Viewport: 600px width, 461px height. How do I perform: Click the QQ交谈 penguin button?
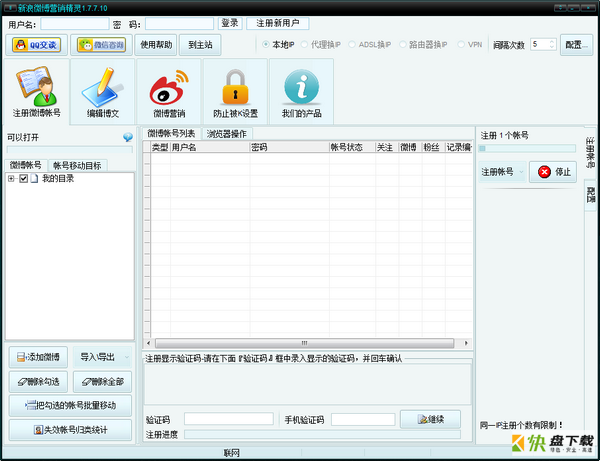click(36, 45)
